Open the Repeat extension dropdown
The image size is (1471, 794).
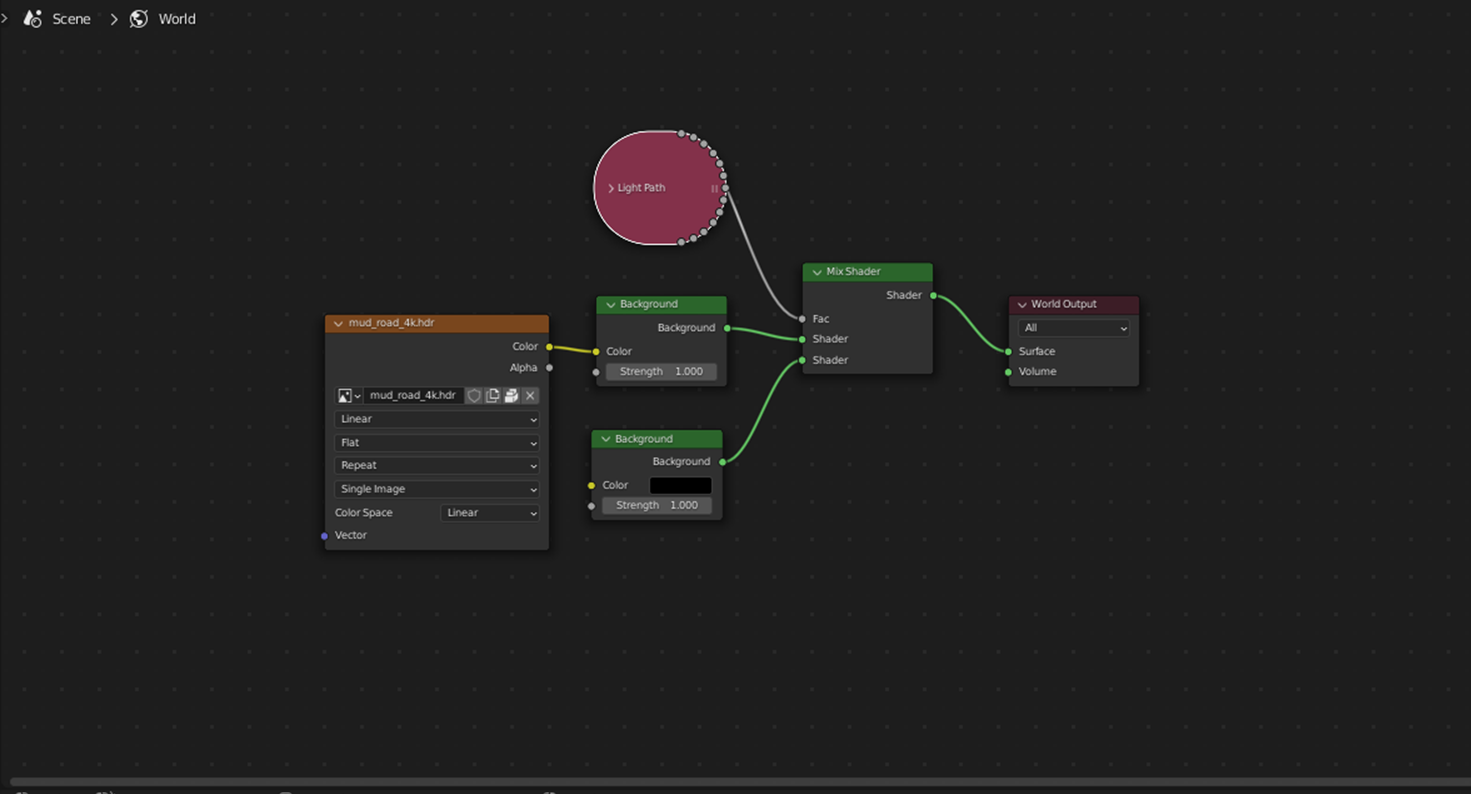pos(437,466)
